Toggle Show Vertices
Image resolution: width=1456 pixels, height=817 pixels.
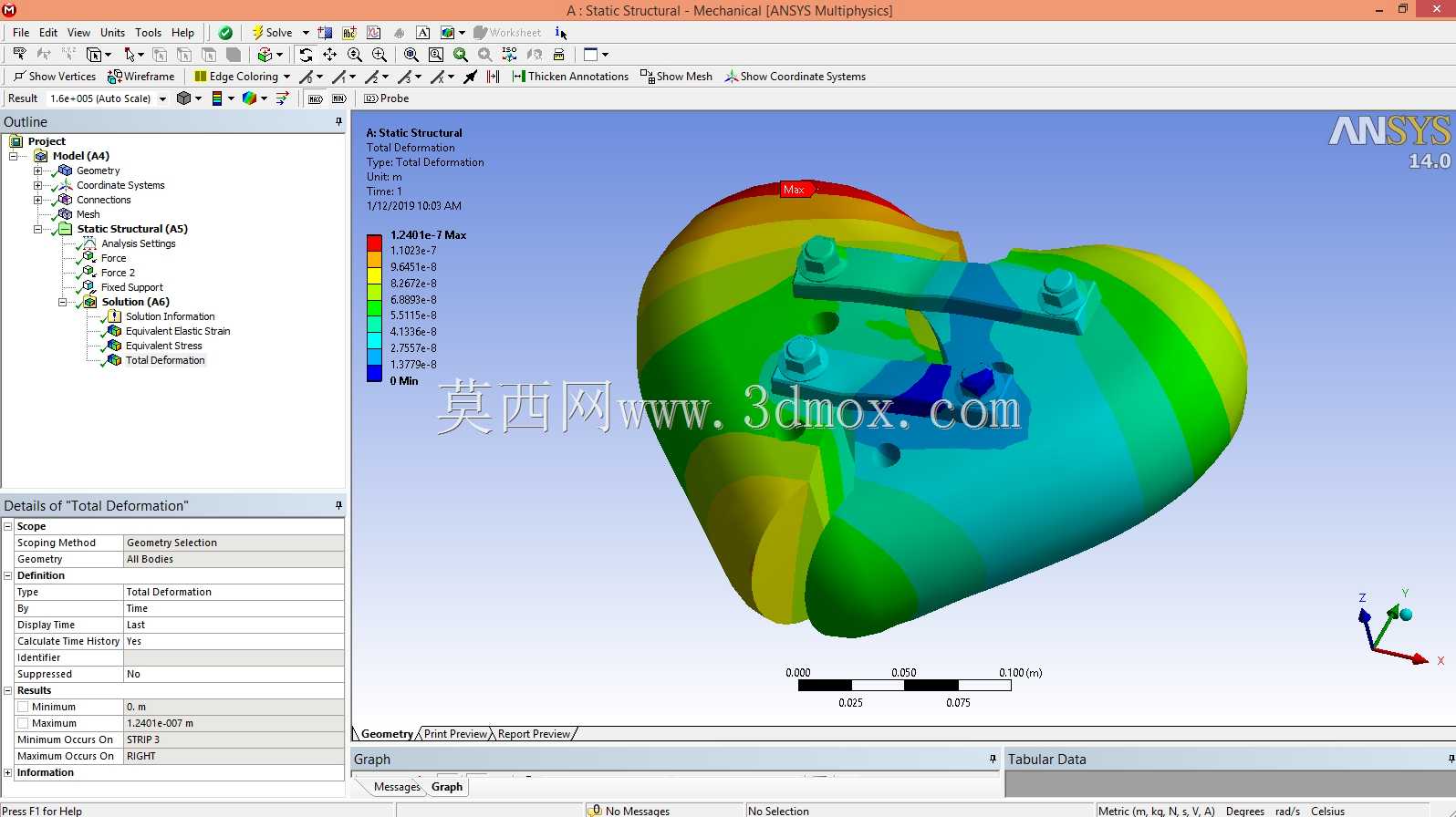pos(54,77)
